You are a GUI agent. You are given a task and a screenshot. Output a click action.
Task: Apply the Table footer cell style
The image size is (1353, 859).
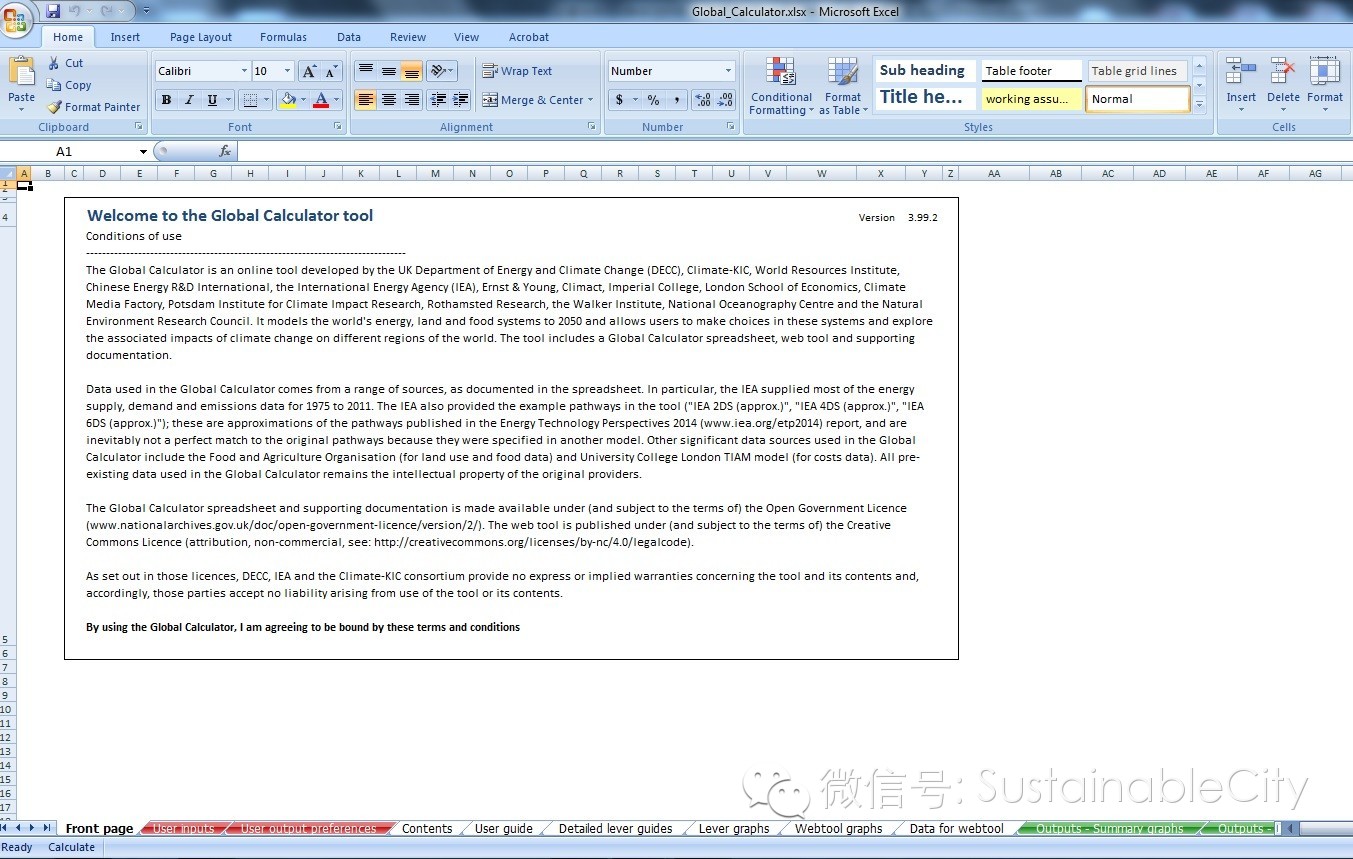coord(1031,70)
